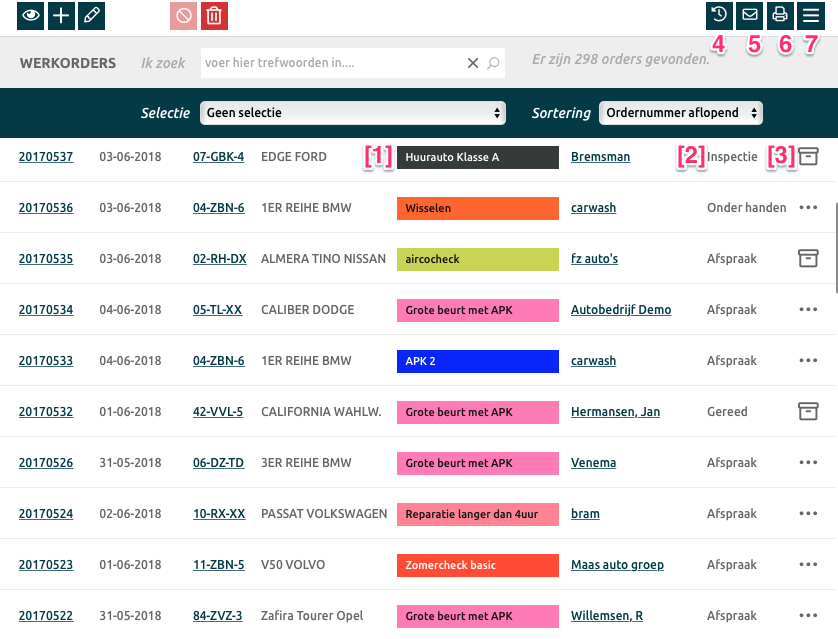Open history with the clock icon
Viewport: 838px width, 639px height.
point(718,15)
